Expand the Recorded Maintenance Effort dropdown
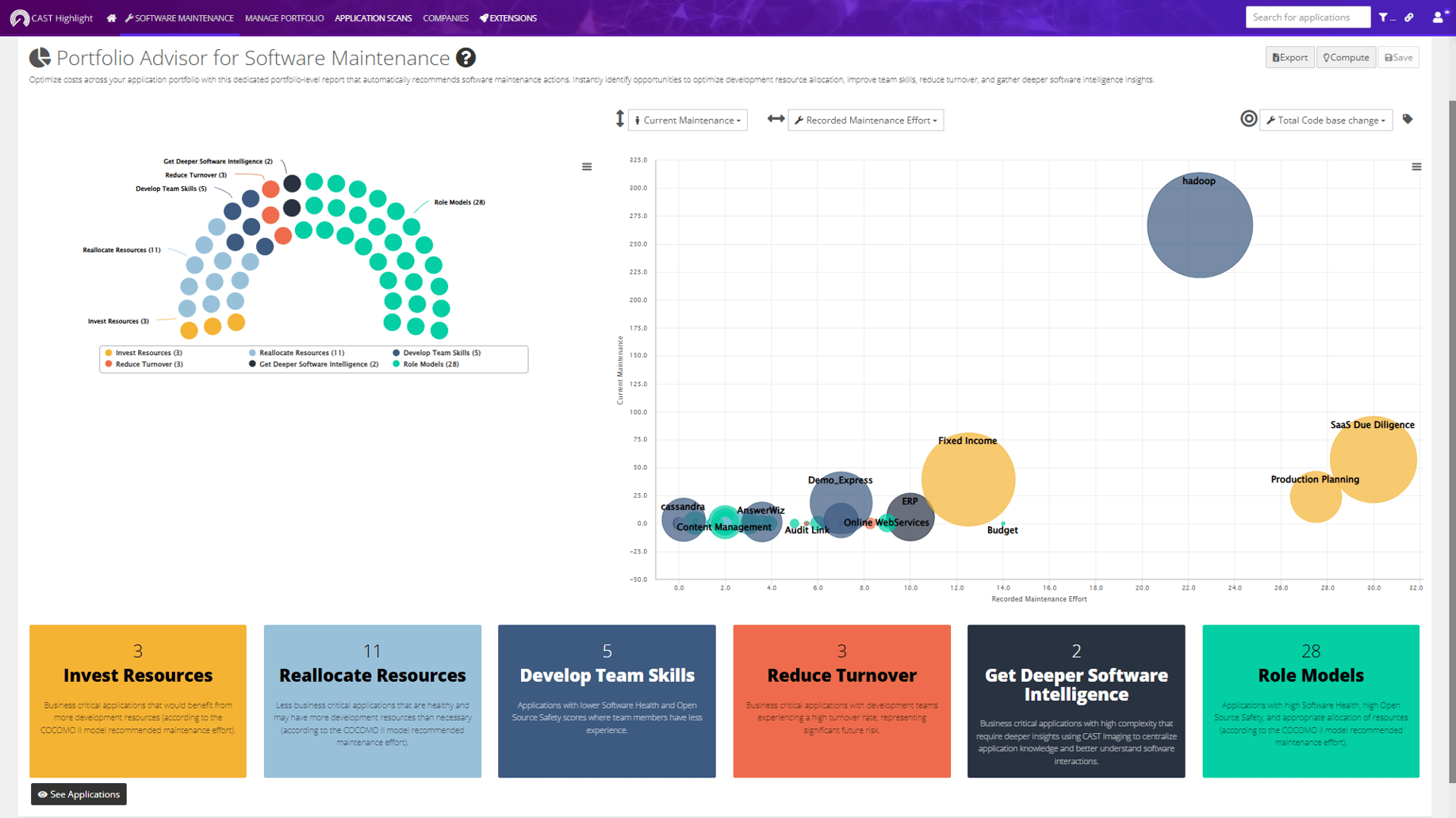 (866, 120)
